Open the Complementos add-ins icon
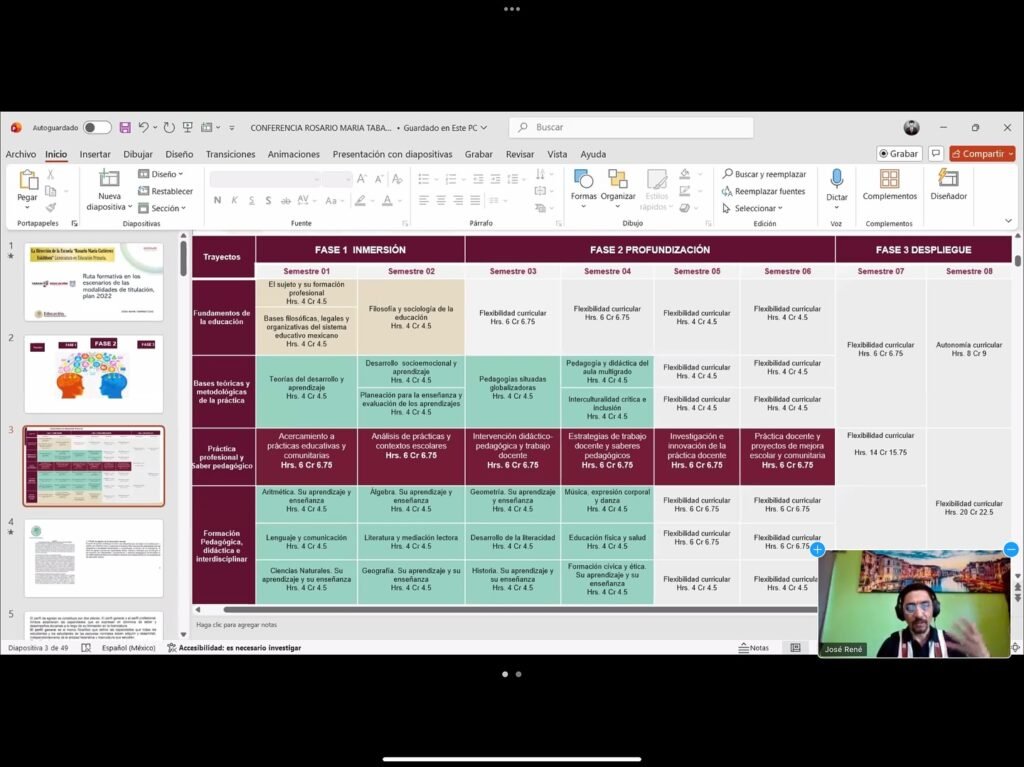 889,181
